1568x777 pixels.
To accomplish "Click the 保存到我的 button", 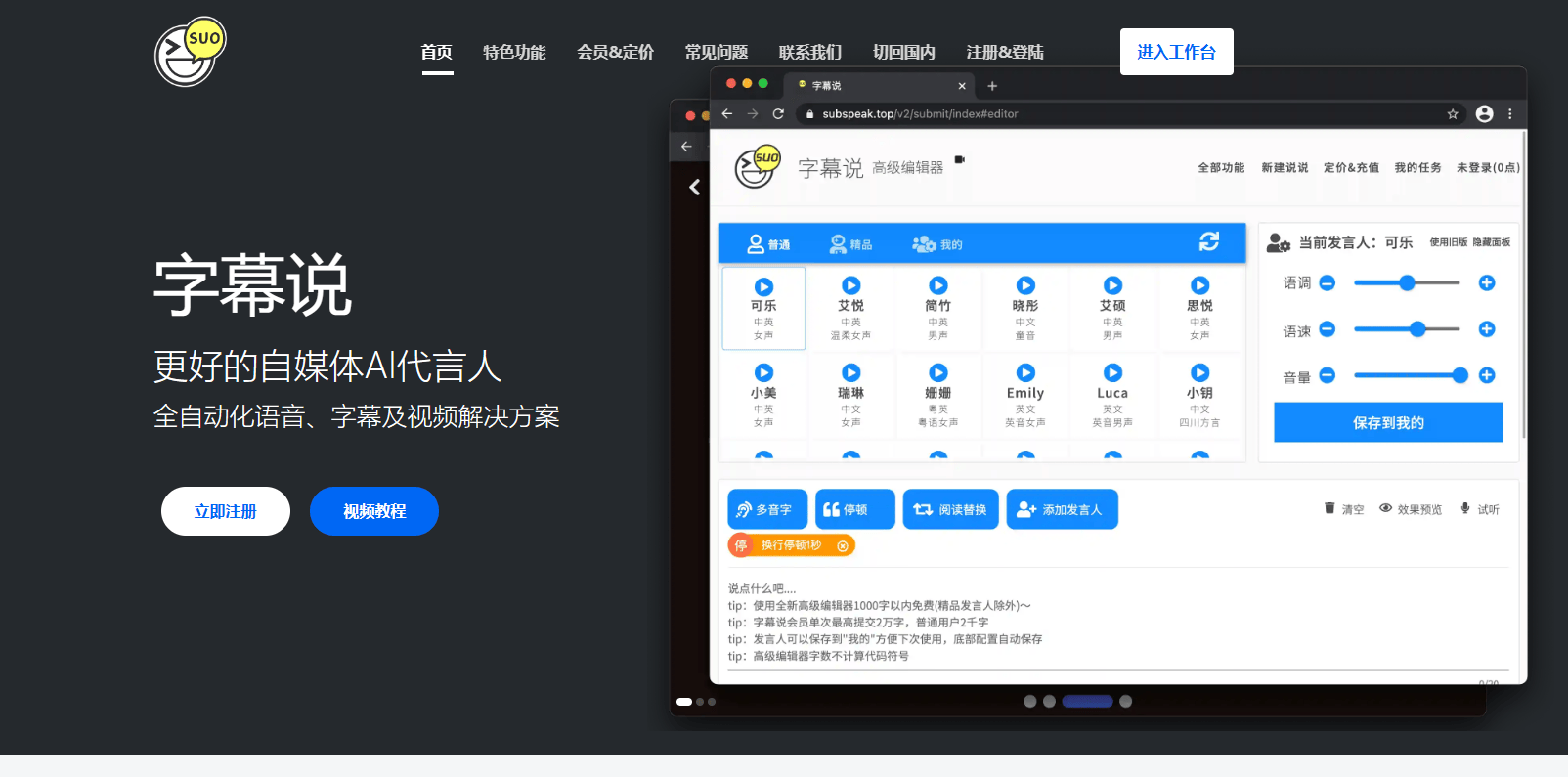I will (x=1388, y=422).
